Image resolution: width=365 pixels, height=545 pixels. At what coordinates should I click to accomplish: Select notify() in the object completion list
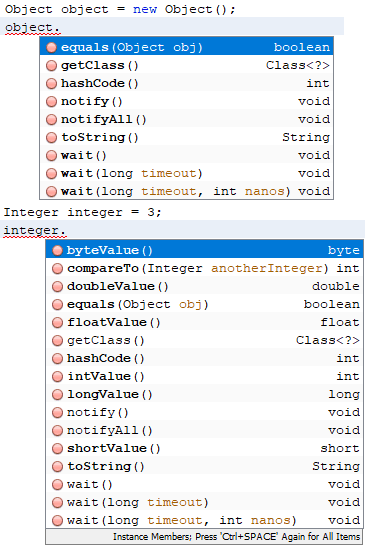[186, 101]
